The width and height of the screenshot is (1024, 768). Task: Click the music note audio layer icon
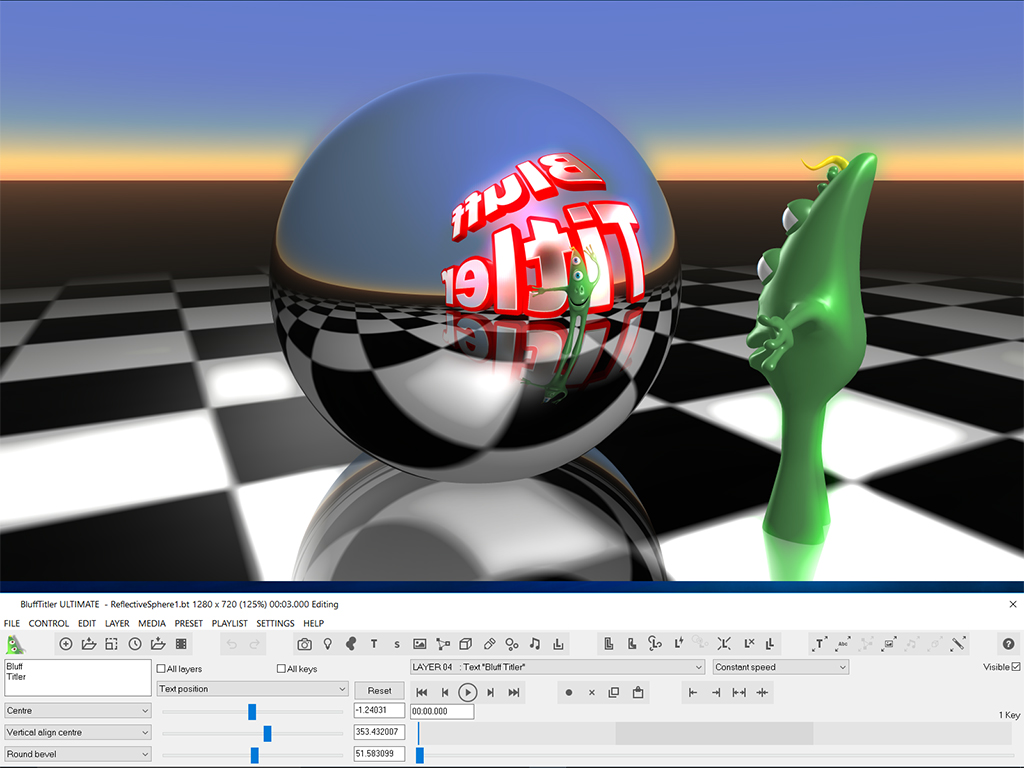point(535,644)
